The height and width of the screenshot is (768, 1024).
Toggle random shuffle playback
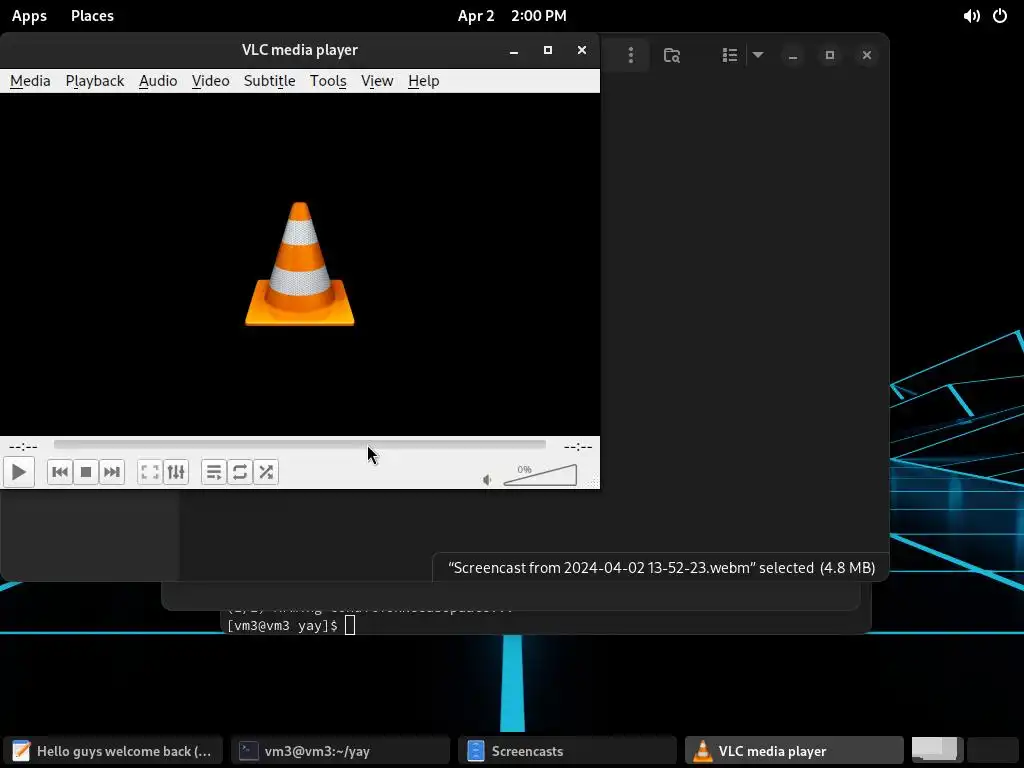click(x=266, y=472)
